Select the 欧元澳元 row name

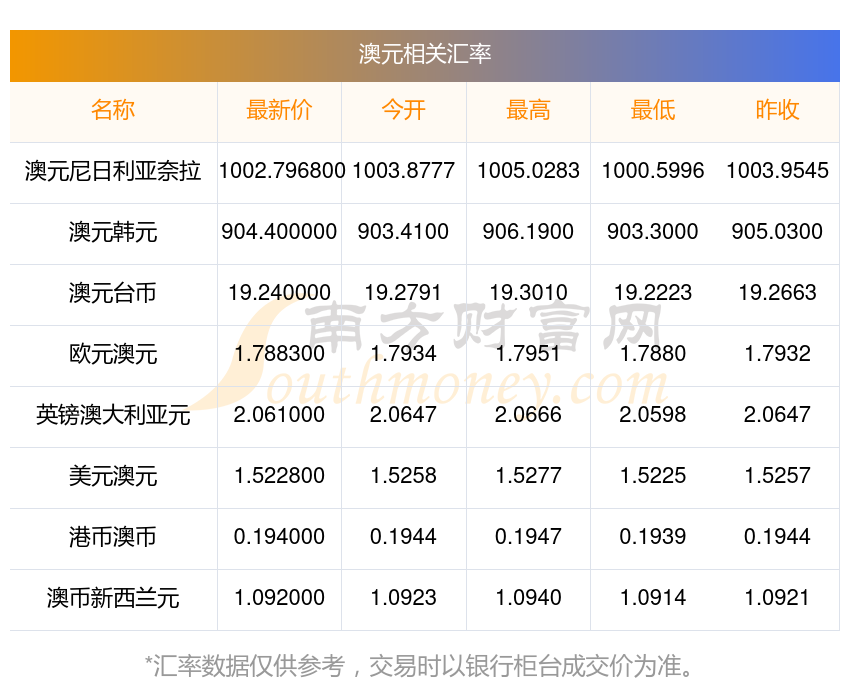coord(113,354)
